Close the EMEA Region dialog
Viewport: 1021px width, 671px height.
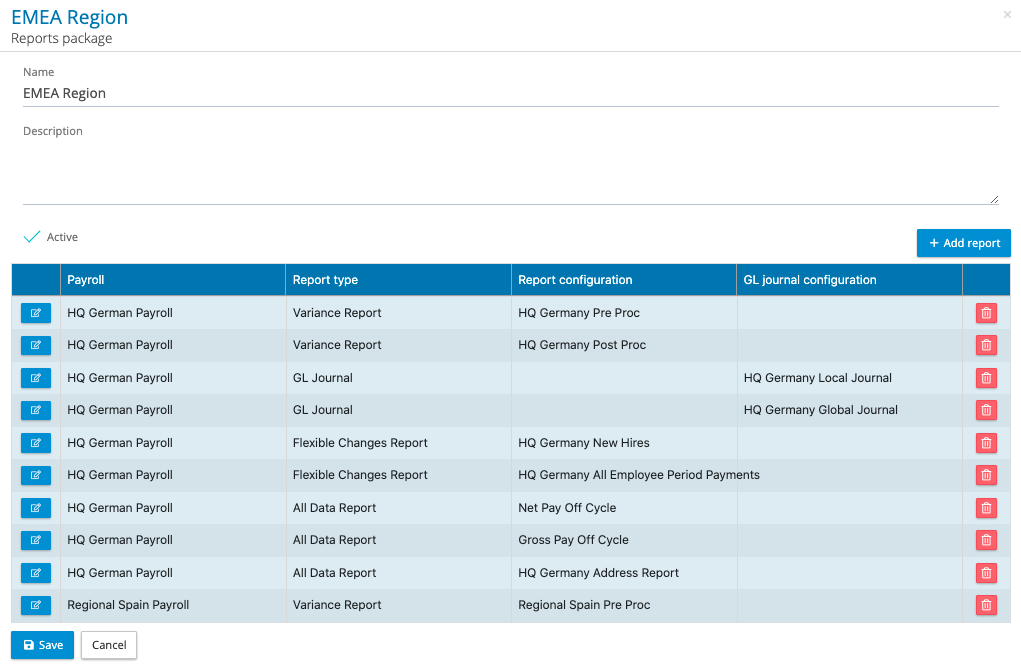click(1006, 15)
